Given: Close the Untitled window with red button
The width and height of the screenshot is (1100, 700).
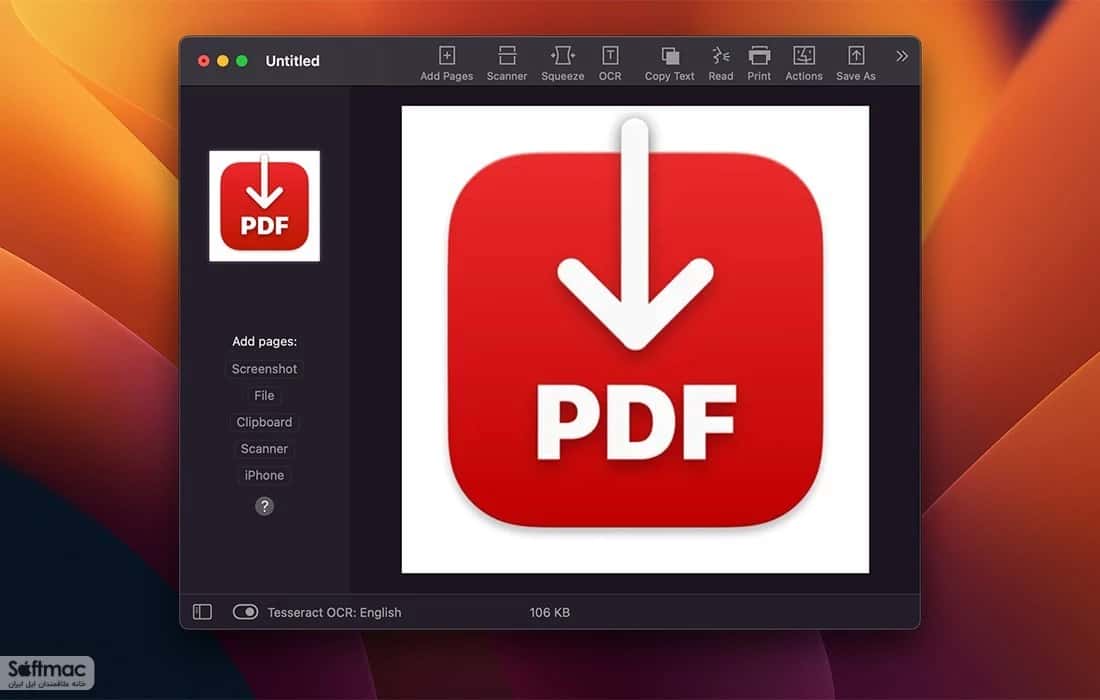Looking at the screenshot, I should coord(203,61).
